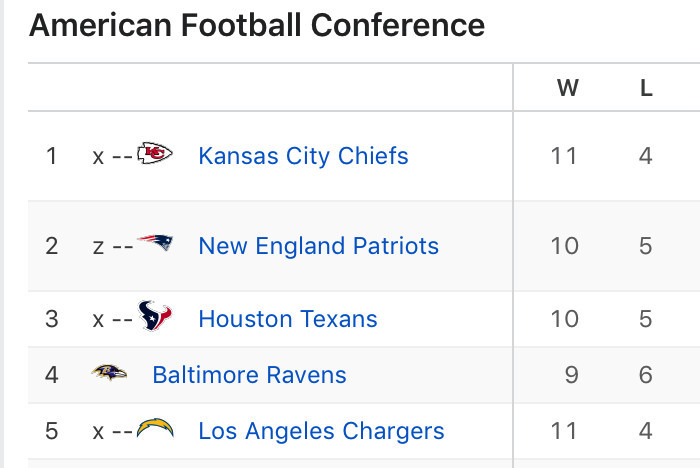Viewport: 700px width, 468px height.
Task: Click the New England Patriots logo
Action: 155,242
